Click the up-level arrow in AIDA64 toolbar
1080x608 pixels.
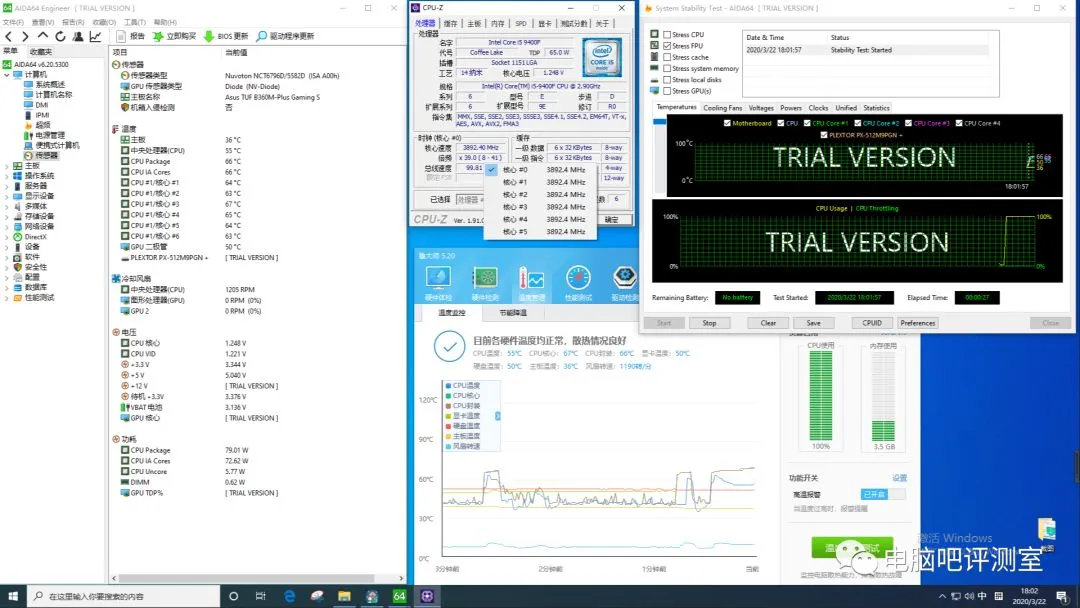click(x=43, y=36)
